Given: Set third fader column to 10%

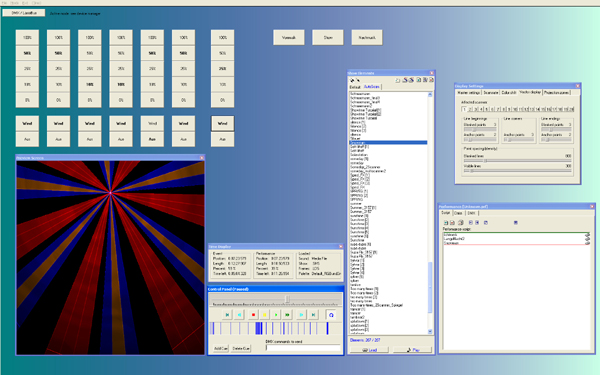Looking at the screenshot, I should coord(90,84).
